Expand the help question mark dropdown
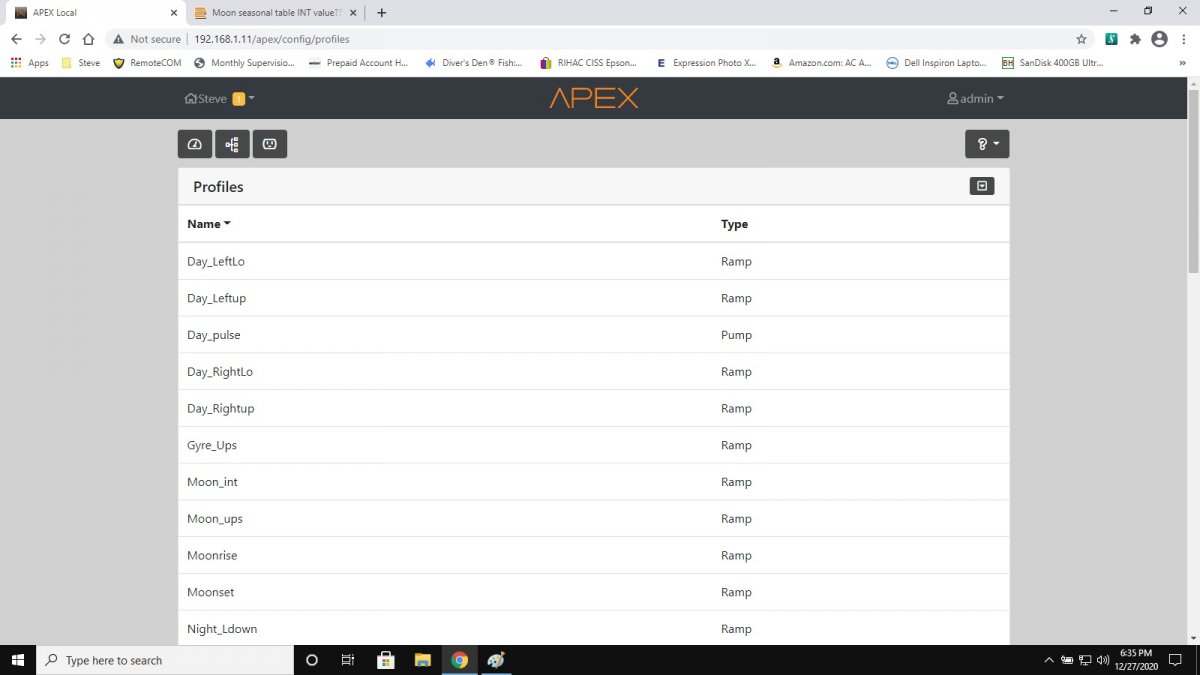The height and width of the screenshot is (675, 1200). [x=987, y=144]
